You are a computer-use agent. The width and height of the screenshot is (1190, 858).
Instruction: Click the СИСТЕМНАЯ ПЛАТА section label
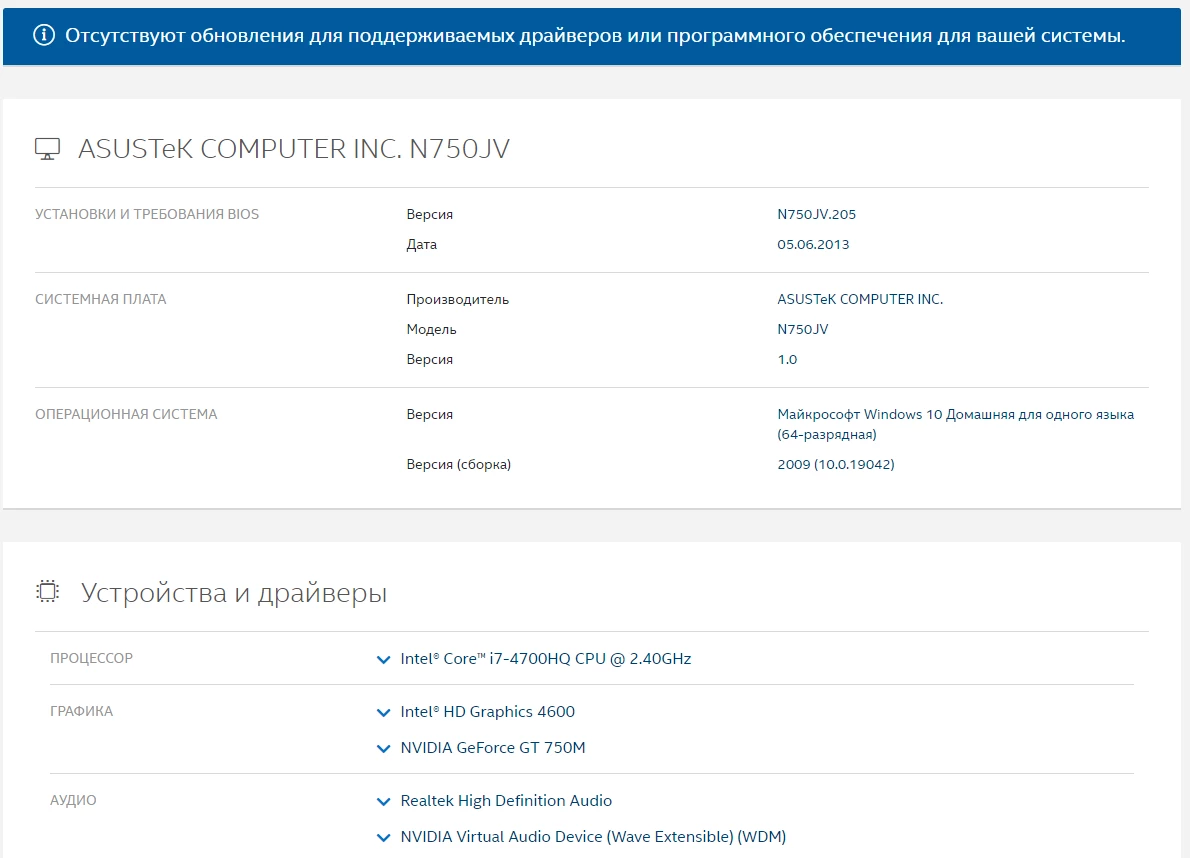[x=100, y=299]
